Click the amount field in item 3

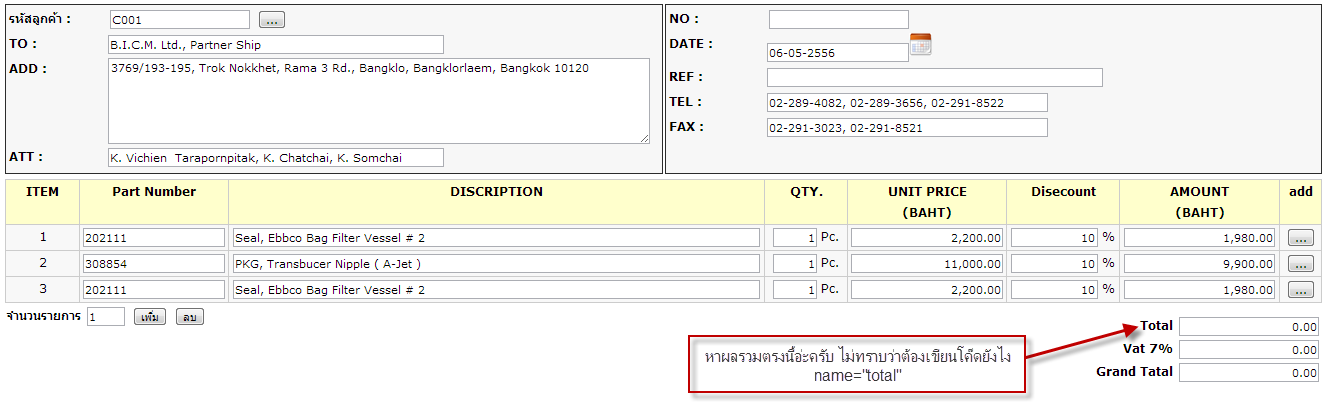pyautogui.click(x=1200, y=290)
